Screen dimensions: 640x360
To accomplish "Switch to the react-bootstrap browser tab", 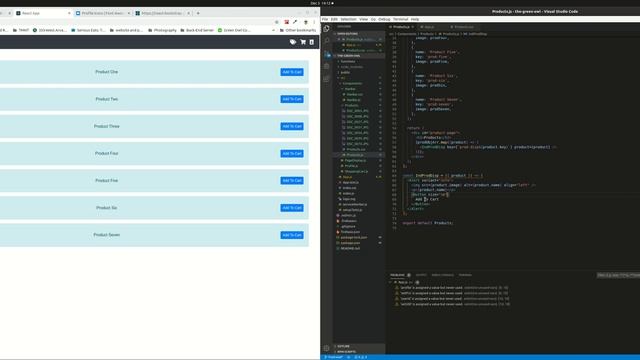I will [x=162, y=13].
